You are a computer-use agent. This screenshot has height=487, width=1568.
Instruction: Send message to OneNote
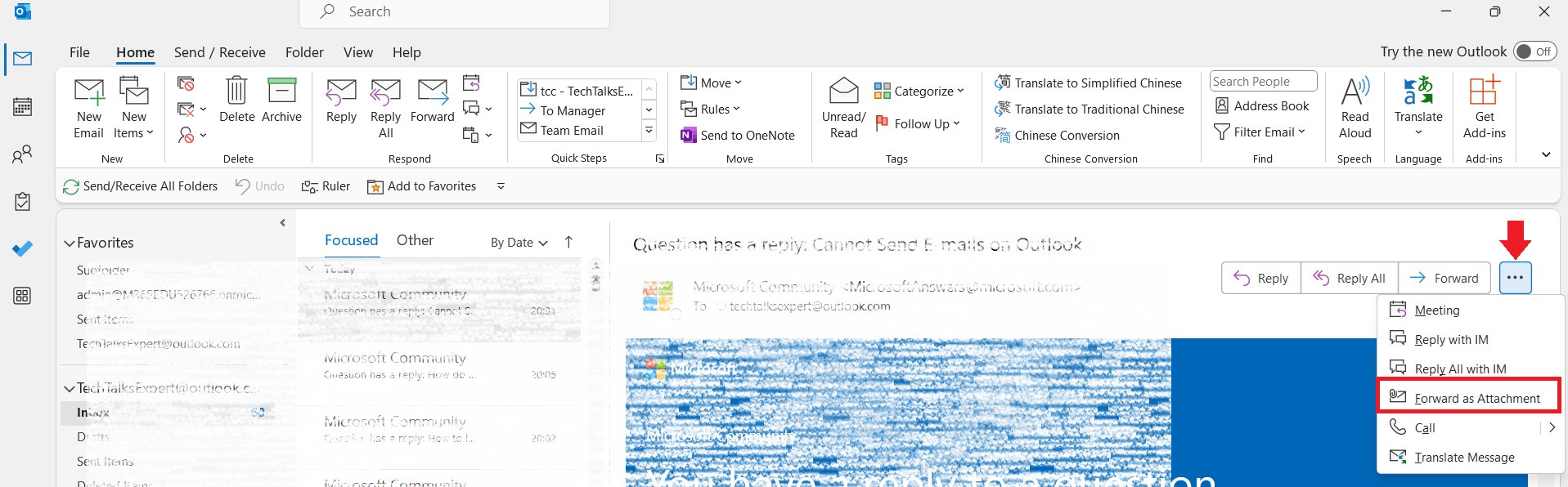pos(738,135)
